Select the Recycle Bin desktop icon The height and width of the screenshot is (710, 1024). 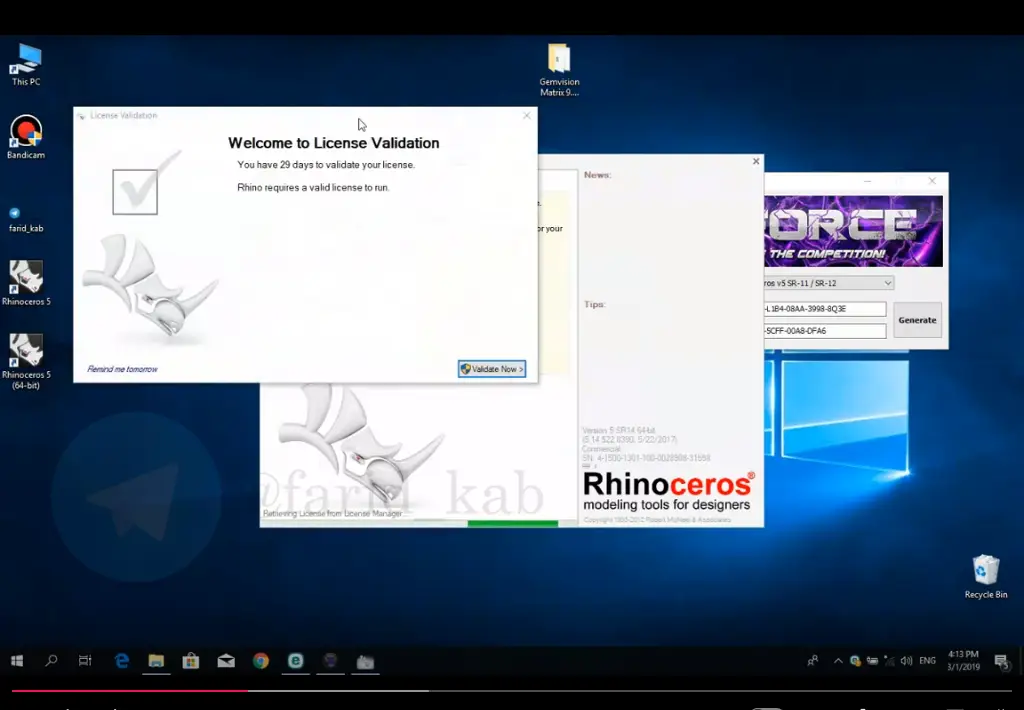tap(985, 577)
